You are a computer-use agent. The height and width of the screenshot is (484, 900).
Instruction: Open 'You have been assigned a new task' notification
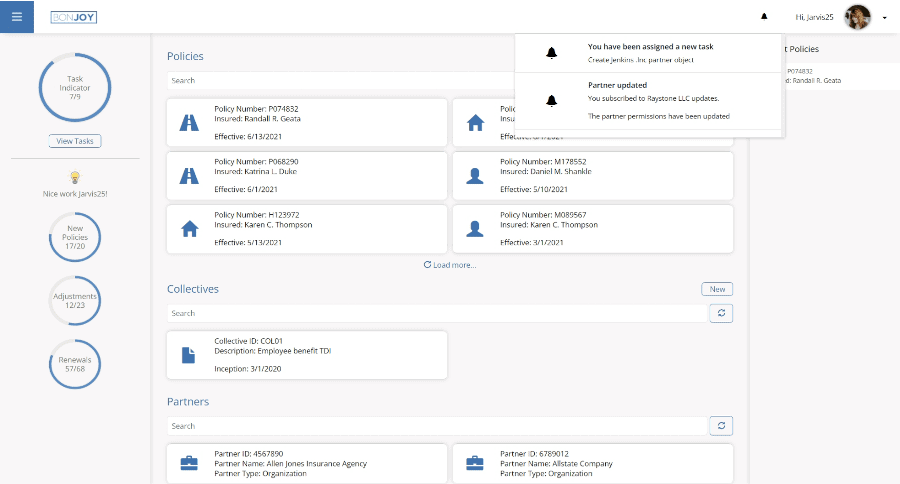(649, 53)
